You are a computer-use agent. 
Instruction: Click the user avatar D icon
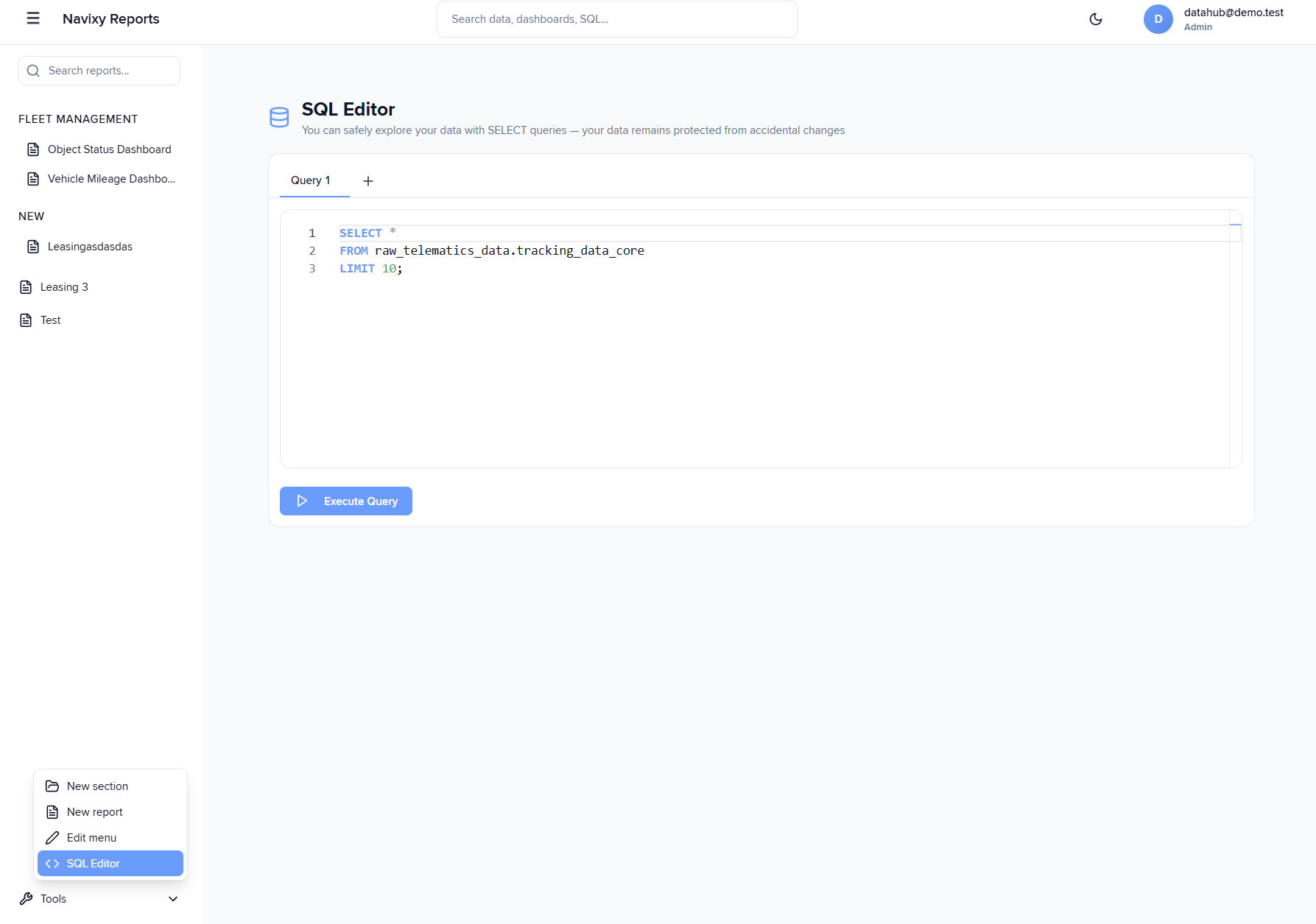coord(1158,19)
